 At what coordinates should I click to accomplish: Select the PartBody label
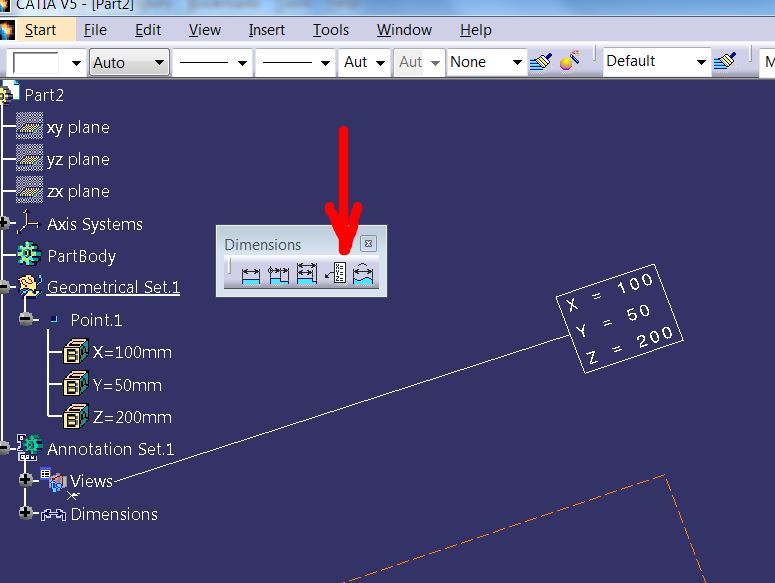coord(82,256)
